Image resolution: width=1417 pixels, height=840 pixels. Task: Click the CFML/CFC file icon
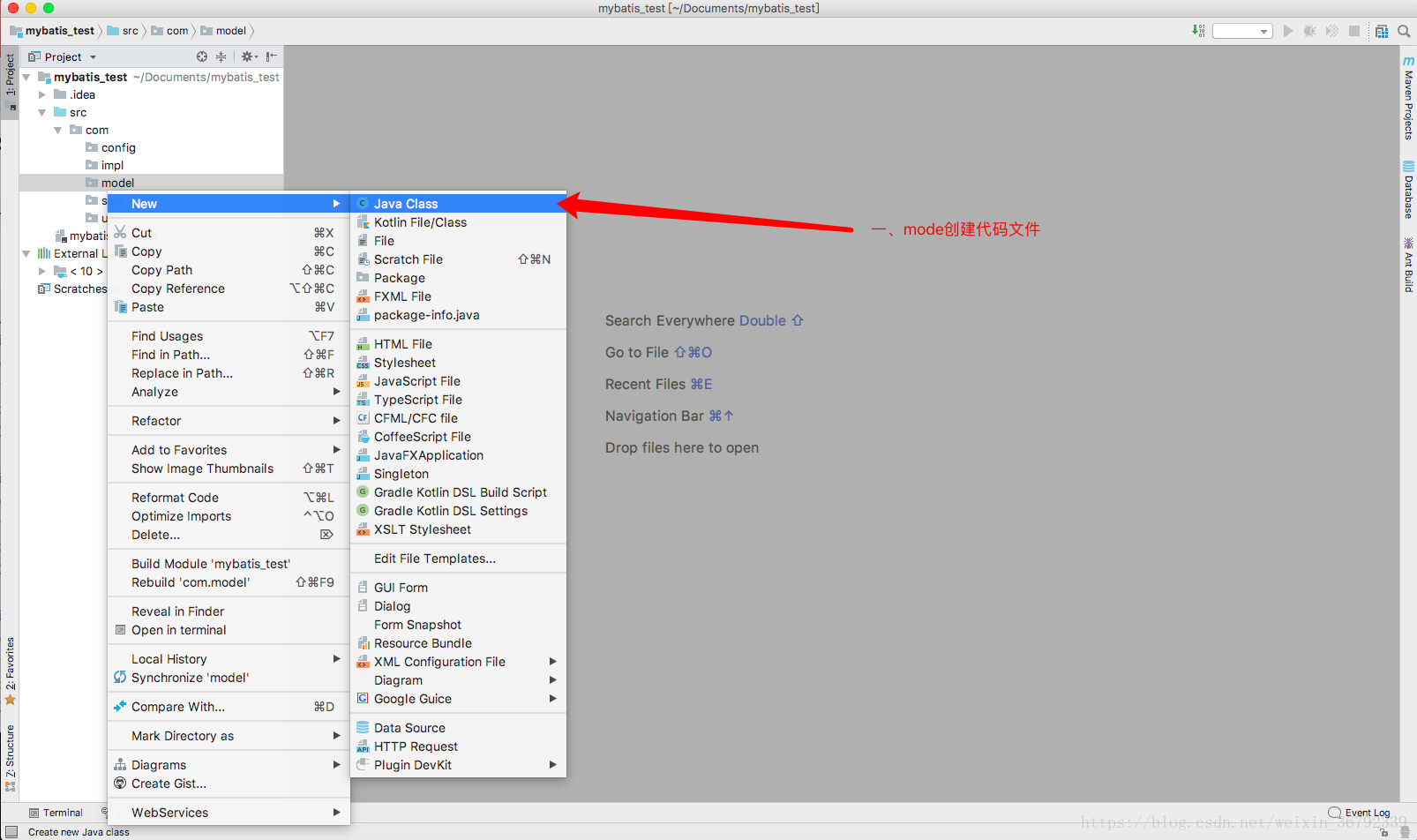pyautogui.click(x=363, y=418)
